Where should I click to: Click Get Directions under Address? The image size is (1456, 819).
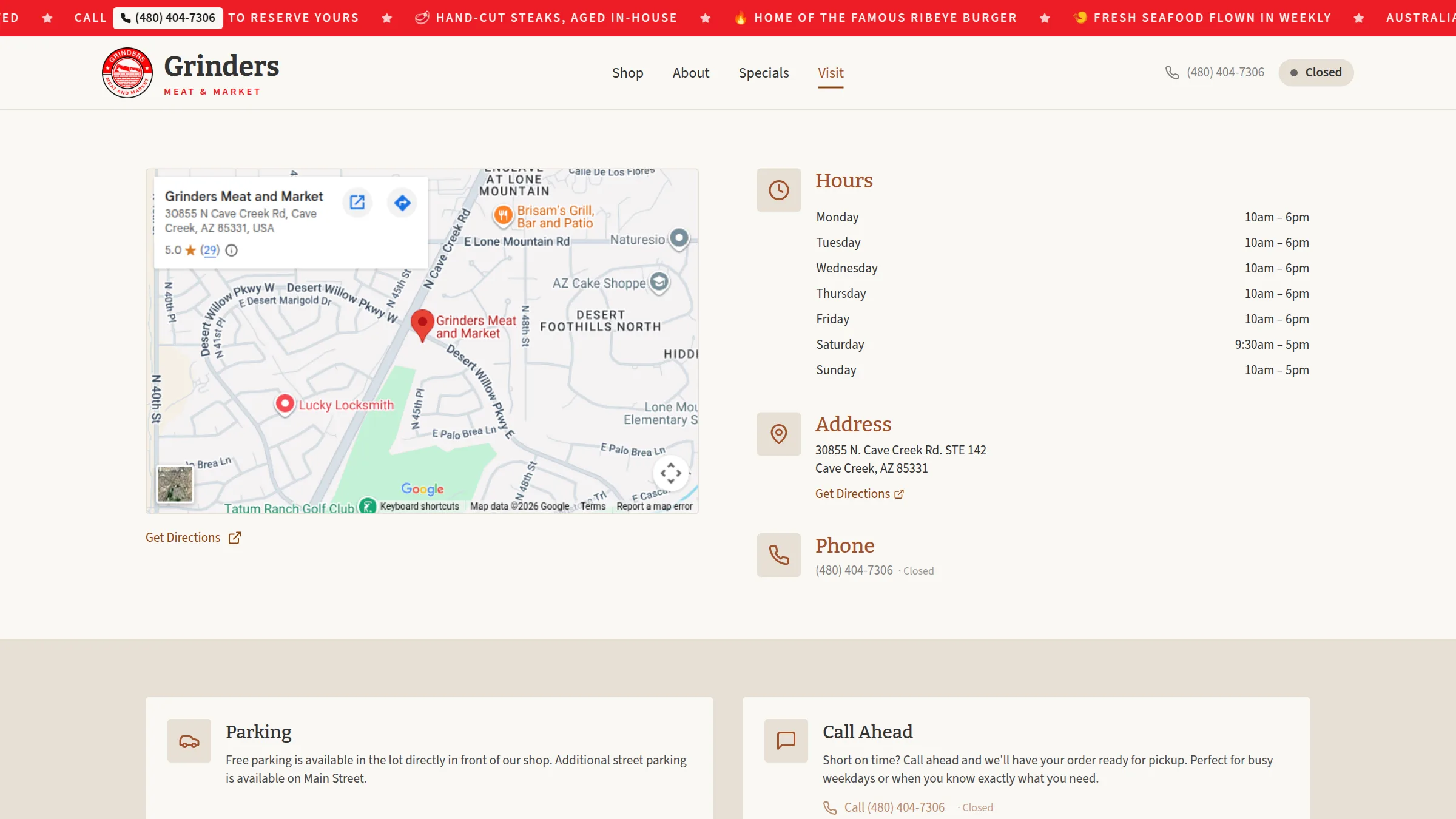859,494
